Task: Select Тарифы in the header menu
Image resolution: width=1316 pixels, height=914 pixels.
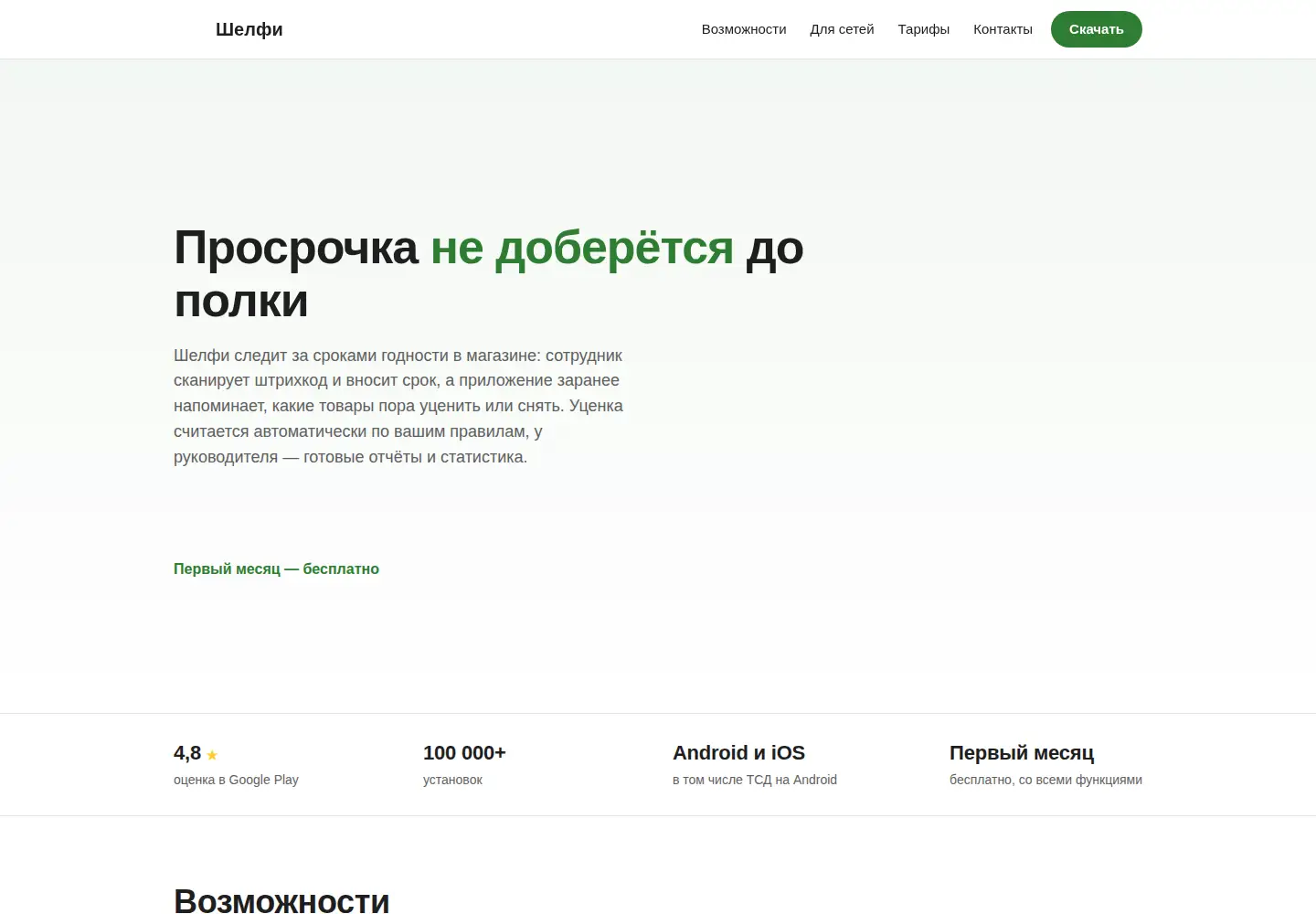Action: 923,29
